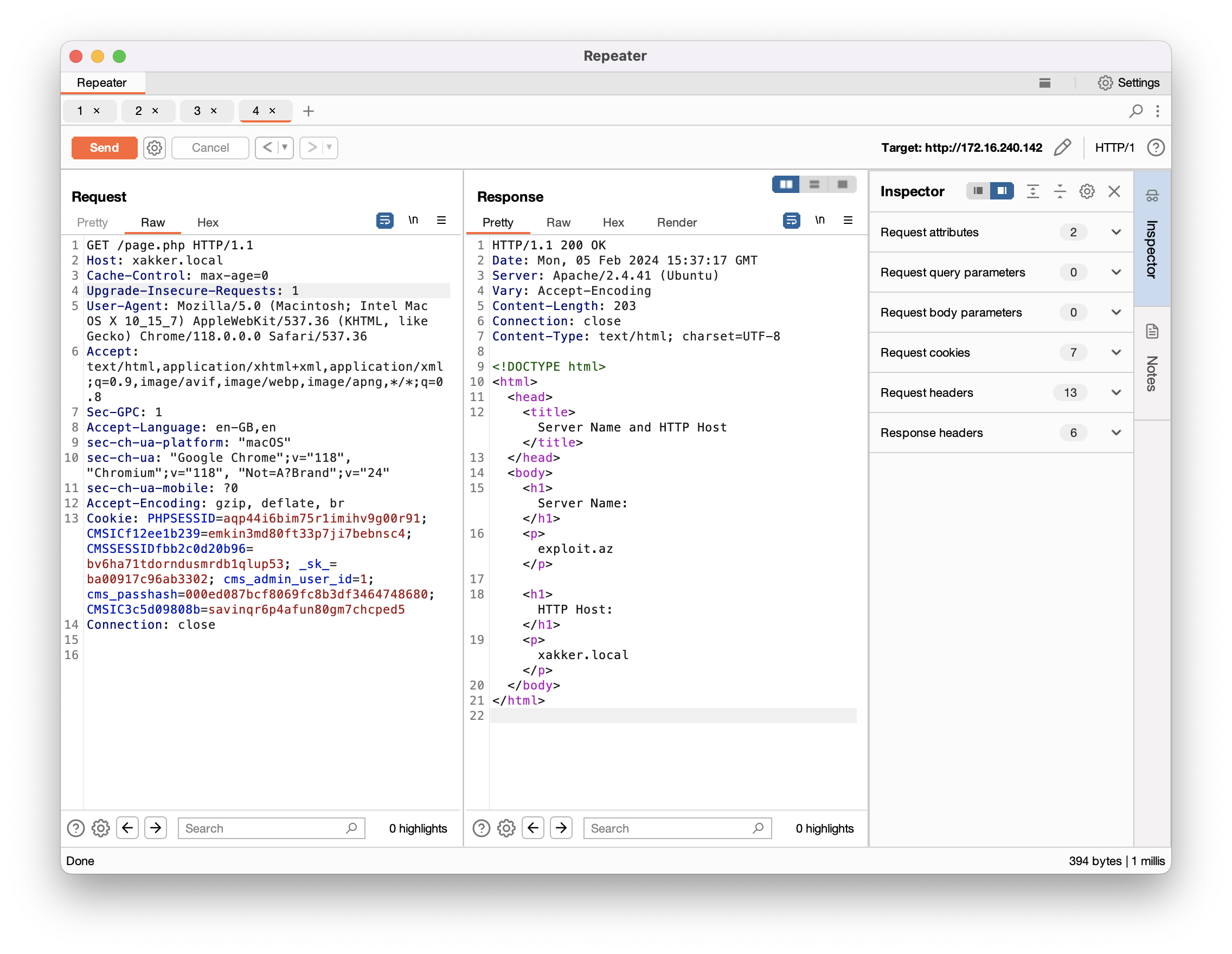Open forward history dropdown arrow
The width and height of the screenshot is (1232, 954).
click(x=330, y=148)
